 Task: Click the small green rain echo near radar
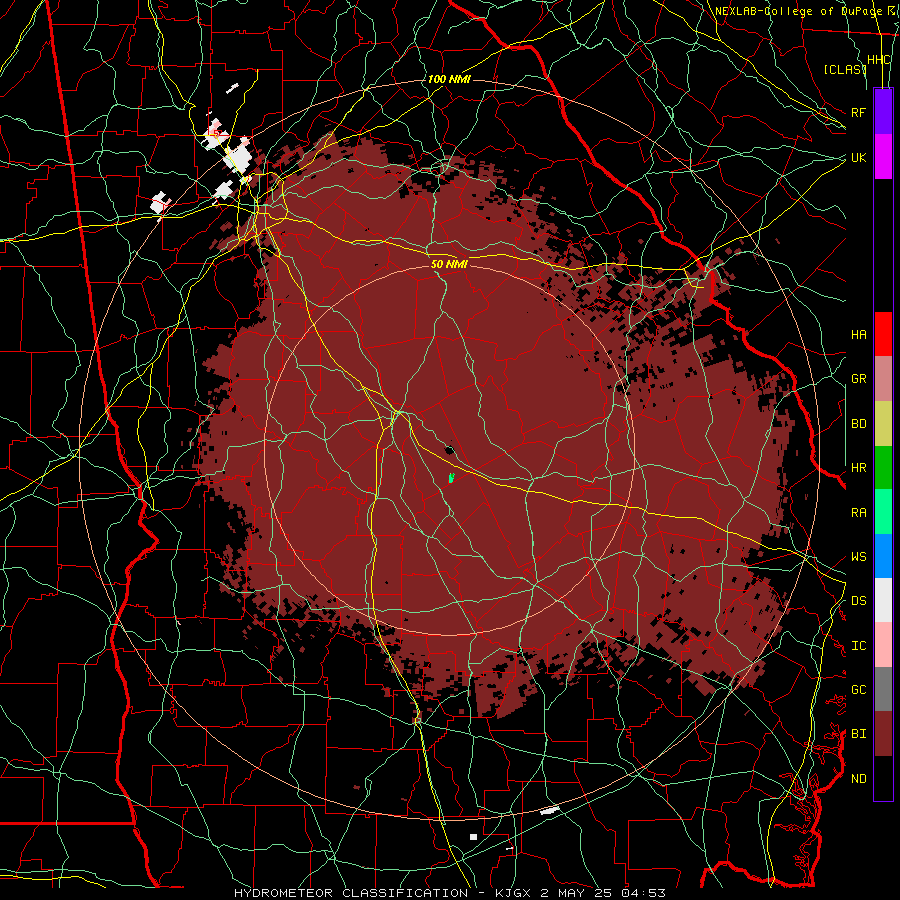pos(451,478)
